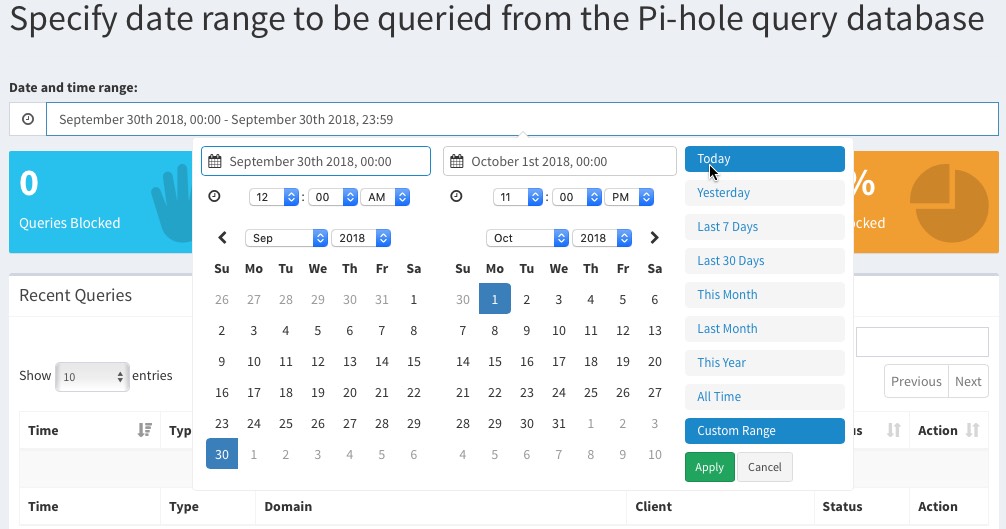Select Custom Range option
The width and height of the screenshot is (1006, 529).
coord(764,431)
